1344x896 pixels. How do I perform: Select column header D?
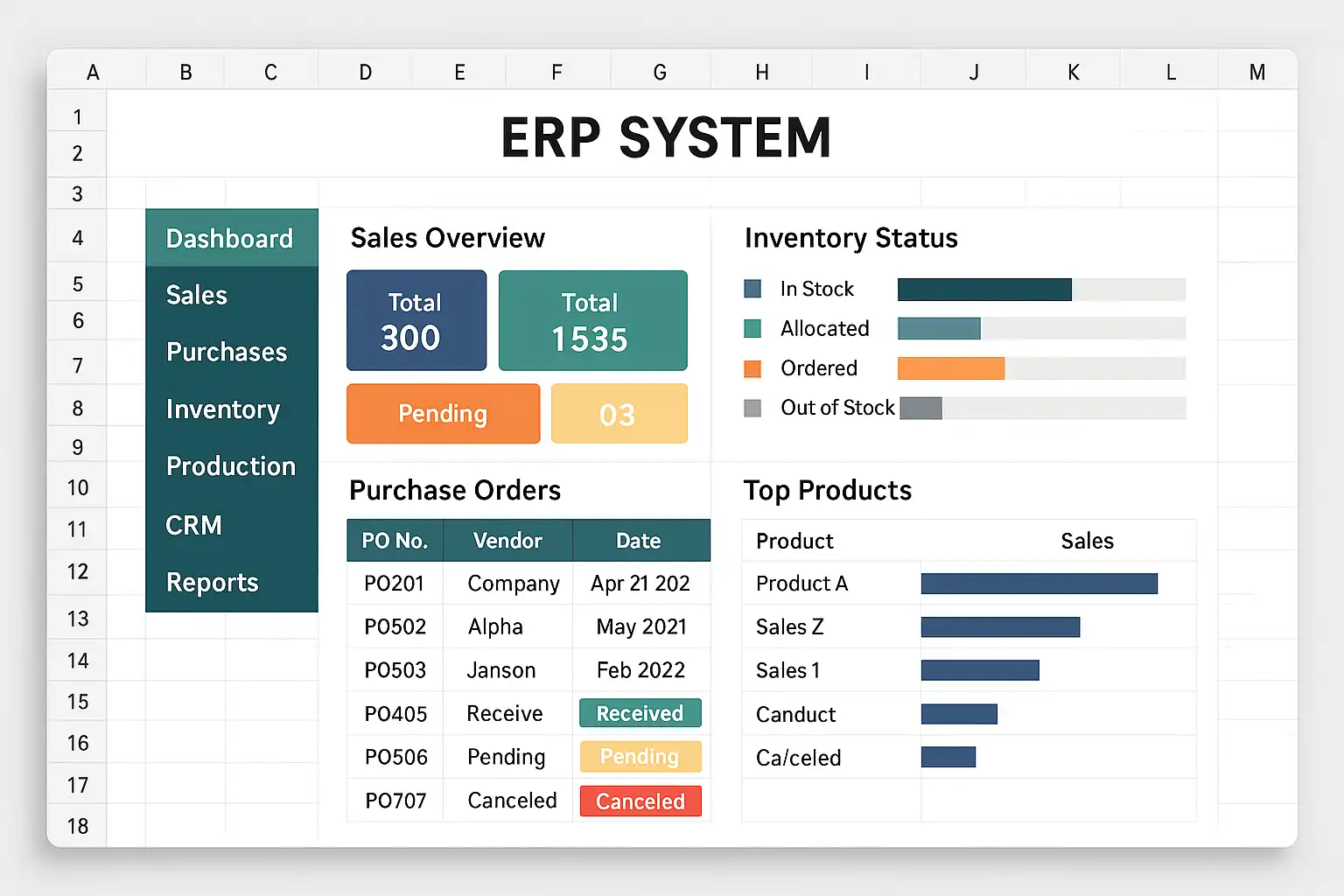(366, 73)
